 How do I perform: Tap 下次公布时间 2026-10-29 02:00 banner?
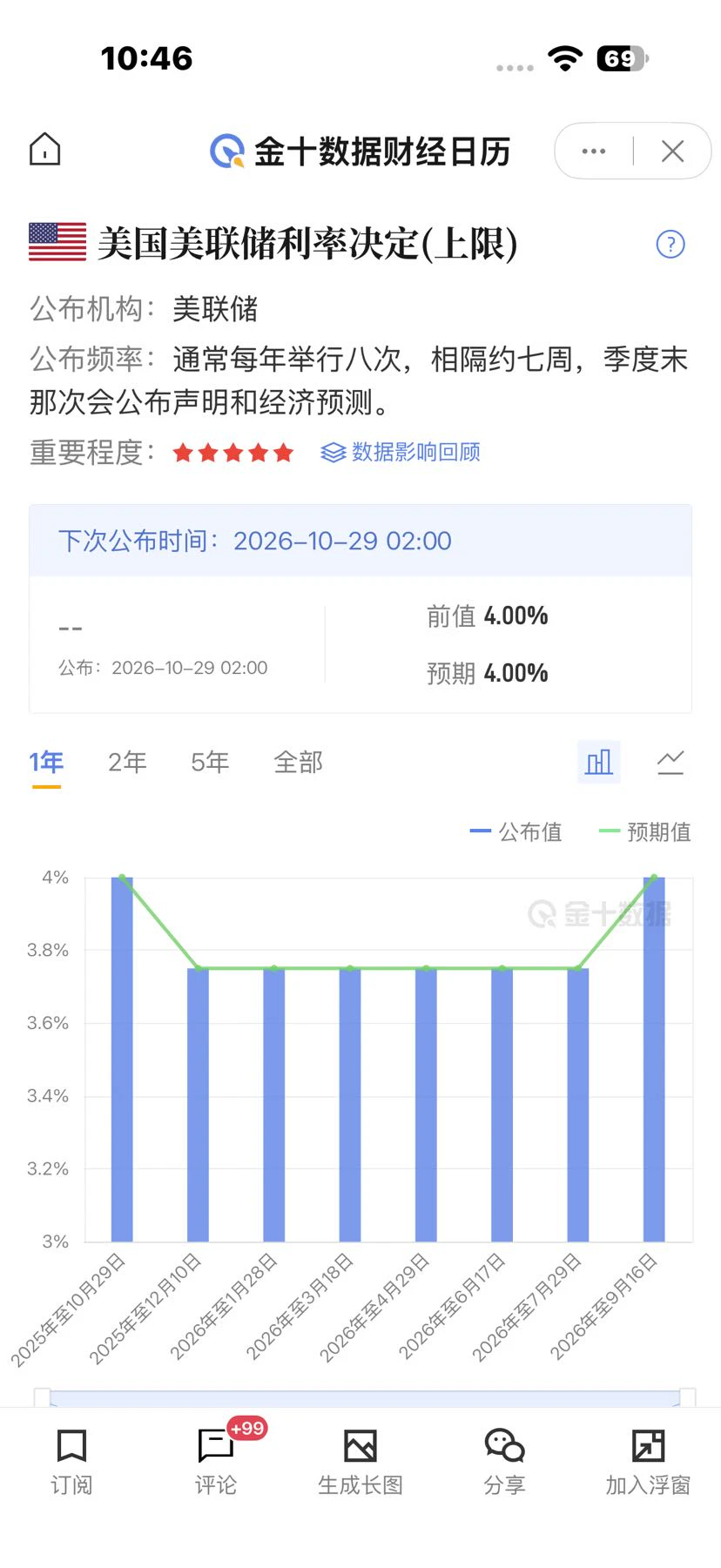coord(360,541)
